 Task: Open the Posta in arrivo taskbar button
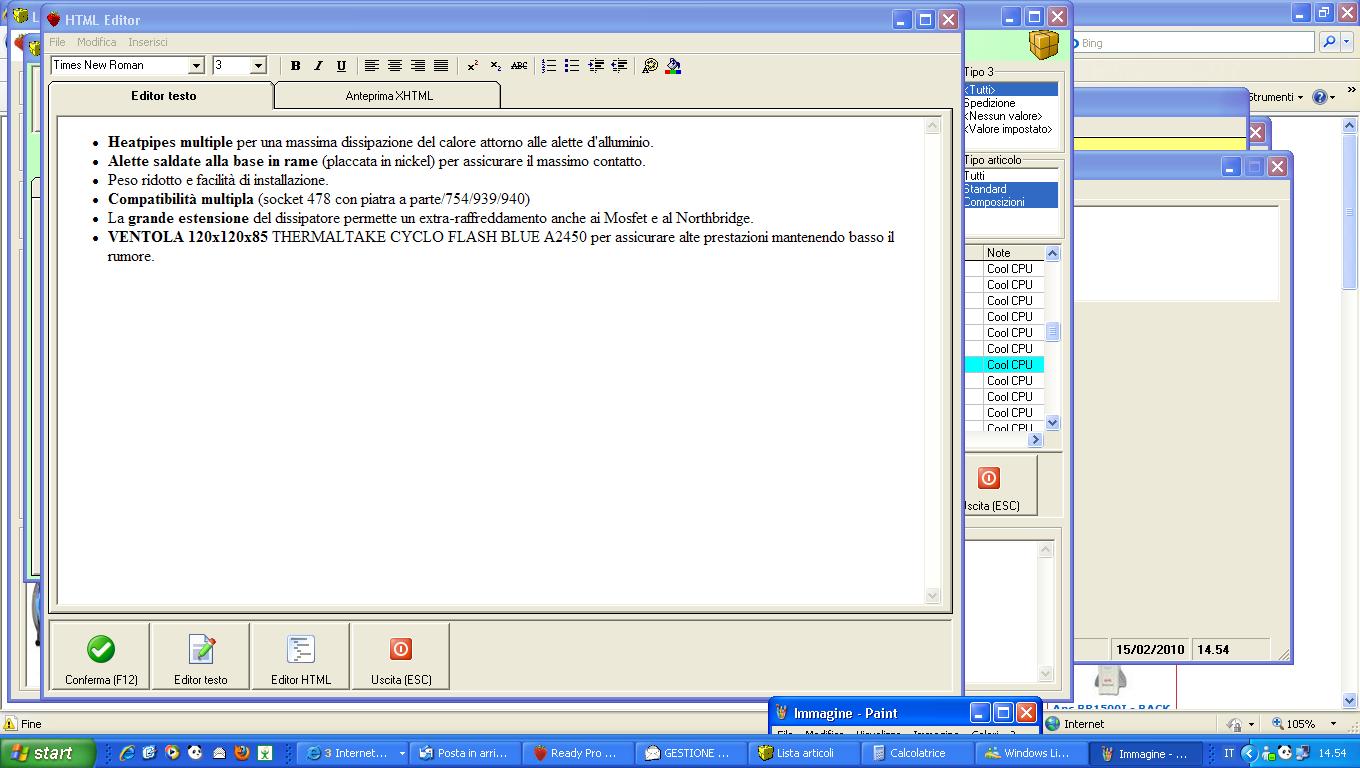pos(463,753)
